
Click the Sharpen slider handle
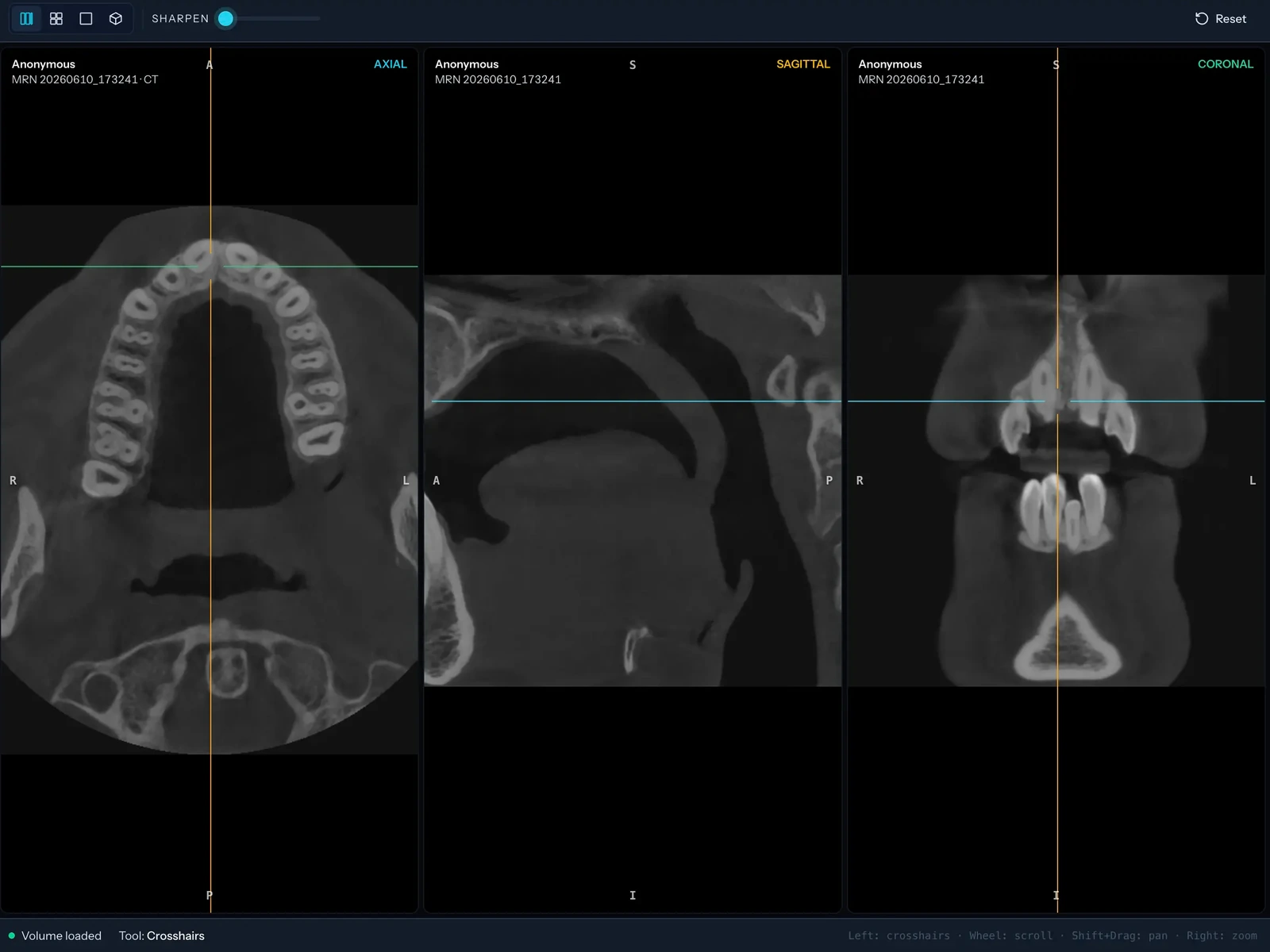(225, 18)
